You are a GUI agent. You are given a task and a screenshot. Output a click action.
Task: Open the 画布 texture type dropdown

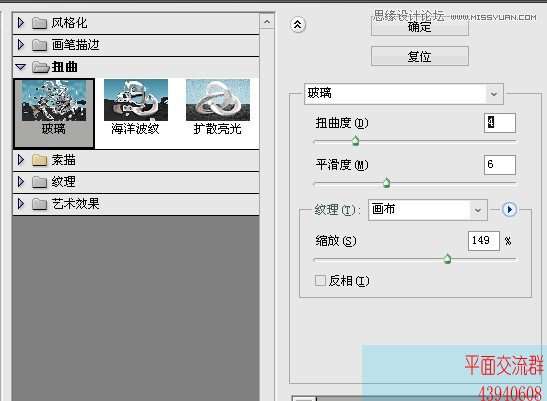click(428, 210)
